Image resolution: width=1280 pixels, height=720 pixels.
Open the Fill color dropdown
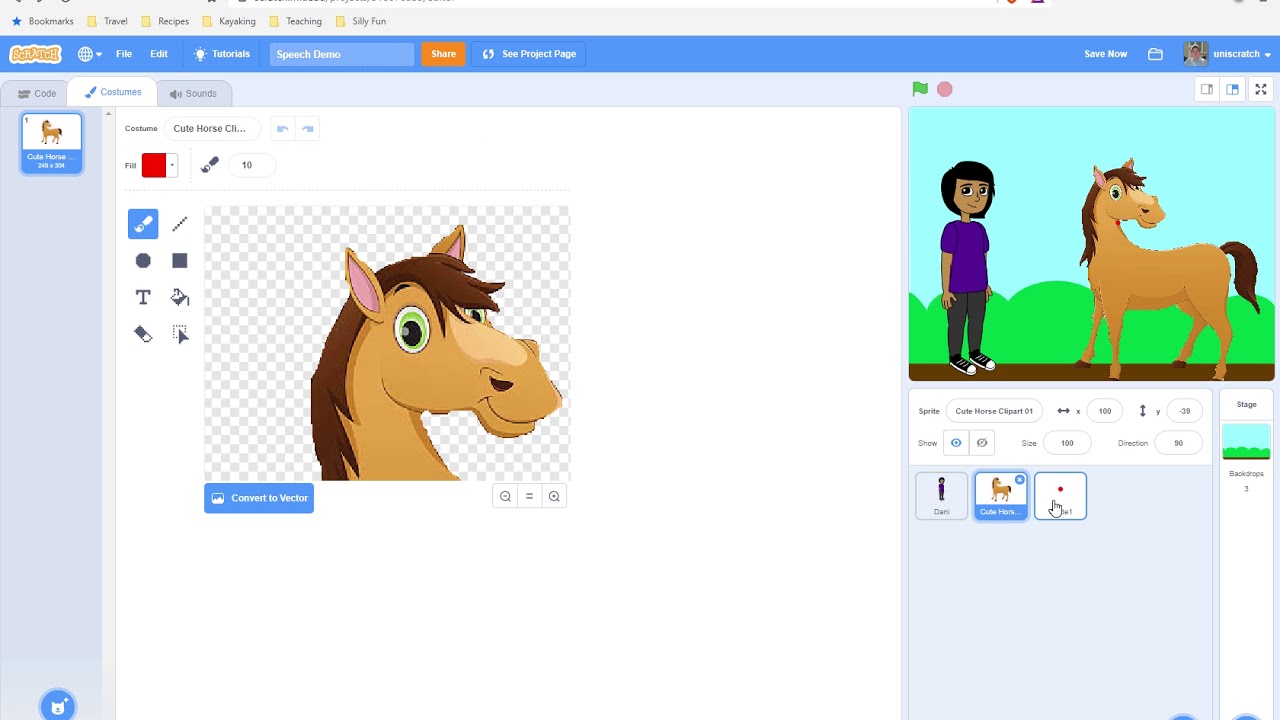(x=172, y=165)
